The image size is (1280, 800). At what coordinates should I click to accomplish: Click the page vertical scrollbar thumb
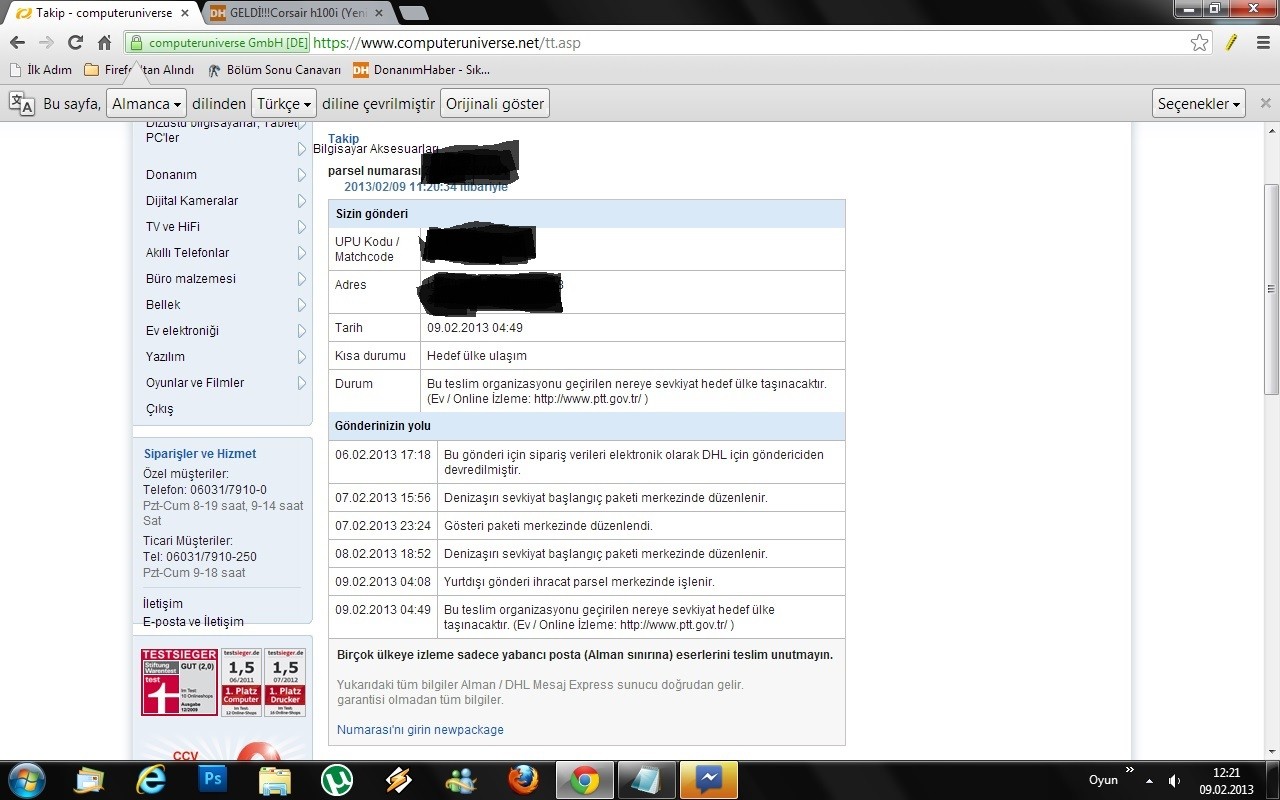point(1271,289)
